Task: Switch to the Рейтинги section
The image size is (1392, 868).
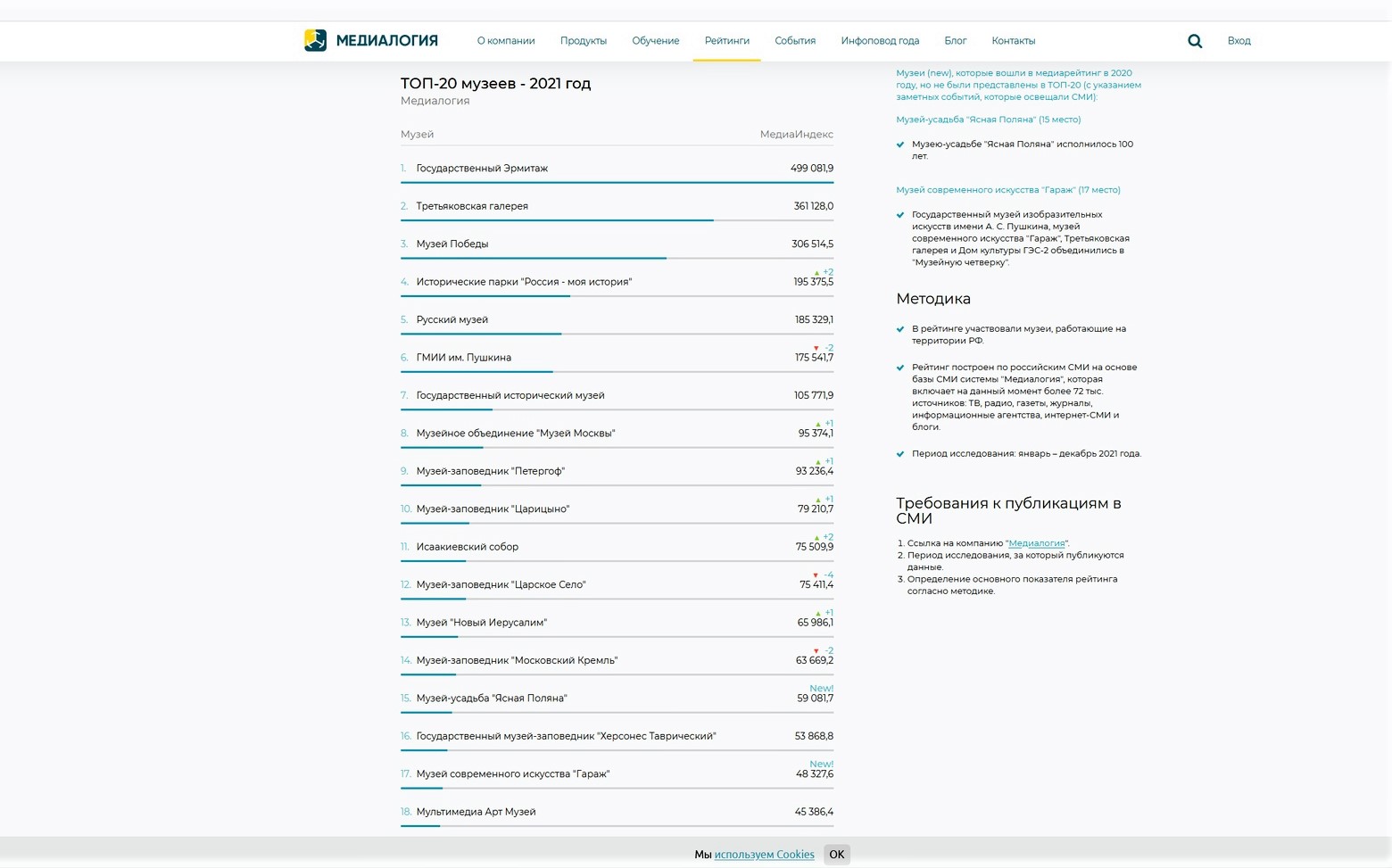Action: (x=726, y=41)
